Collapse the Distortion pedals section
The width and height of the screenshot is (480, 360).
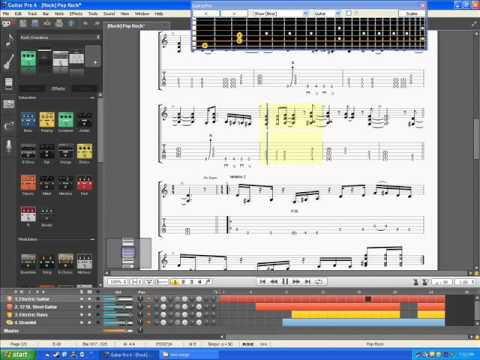pyautogui.click(x=92, y=98)
